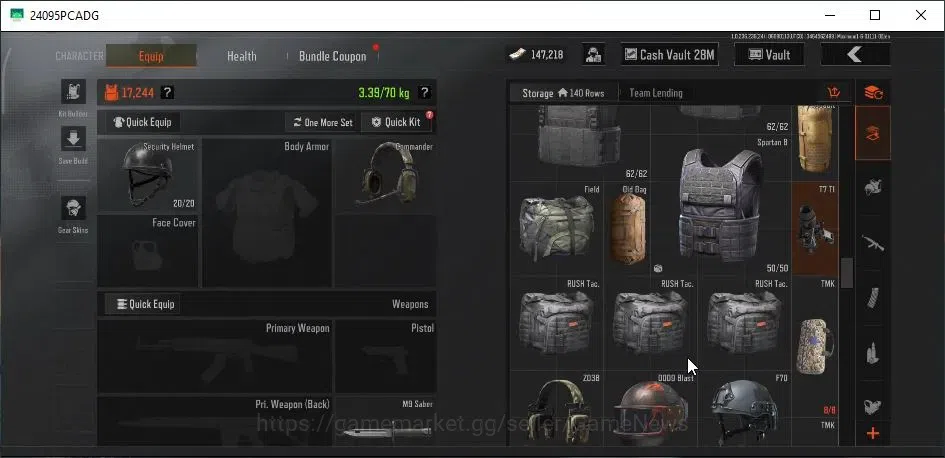Click the Pri. Weapon (Back) slot

tap(215, 421)
